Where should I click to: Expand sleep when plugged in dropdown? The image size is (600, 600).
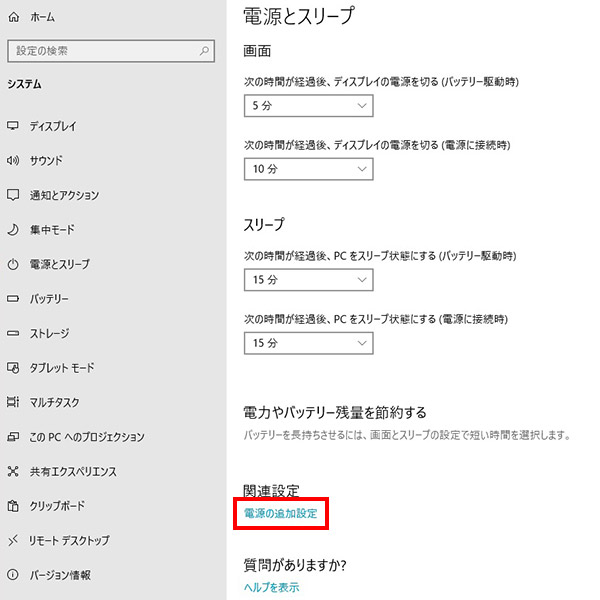[x=308, y=344]
